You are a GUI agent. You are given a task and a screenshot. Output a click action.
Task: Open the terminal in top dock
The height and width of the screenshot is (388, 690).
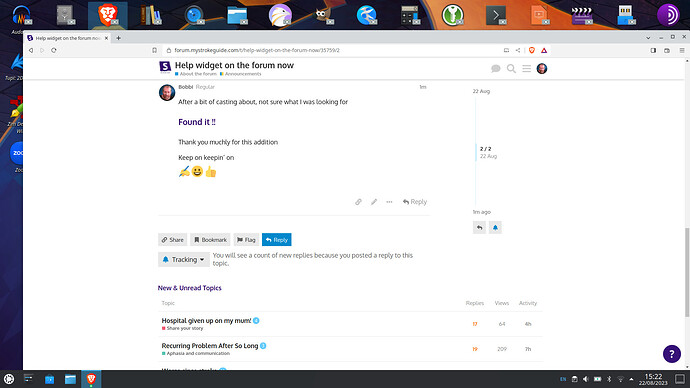coord(496,15)
